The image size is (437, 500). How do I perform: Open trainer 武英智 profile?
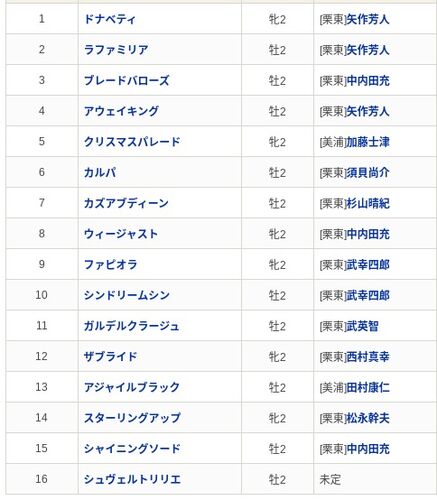[363, 326]
